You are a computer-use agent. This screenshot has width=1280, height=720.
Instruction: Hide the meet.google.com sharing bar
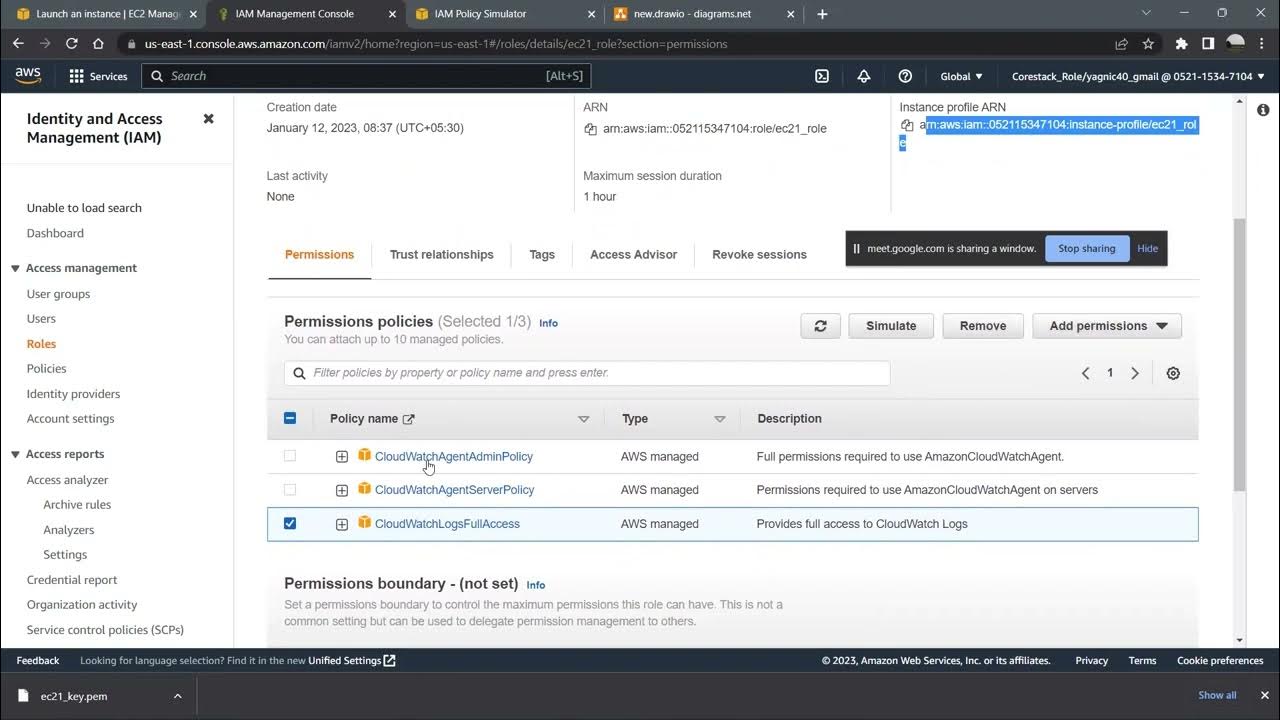point(1148,249)
